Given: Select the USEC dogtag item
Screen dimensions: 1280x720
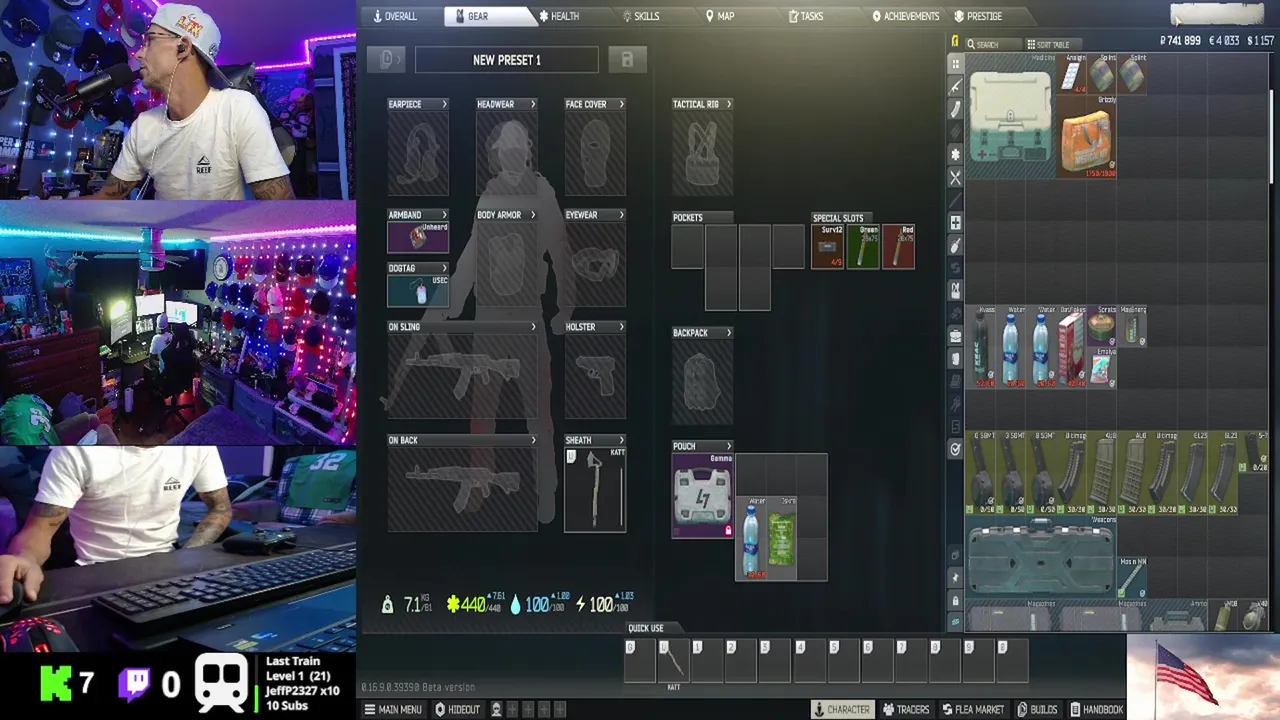Looking at the screenshot, I should click(x=418, y=291).
